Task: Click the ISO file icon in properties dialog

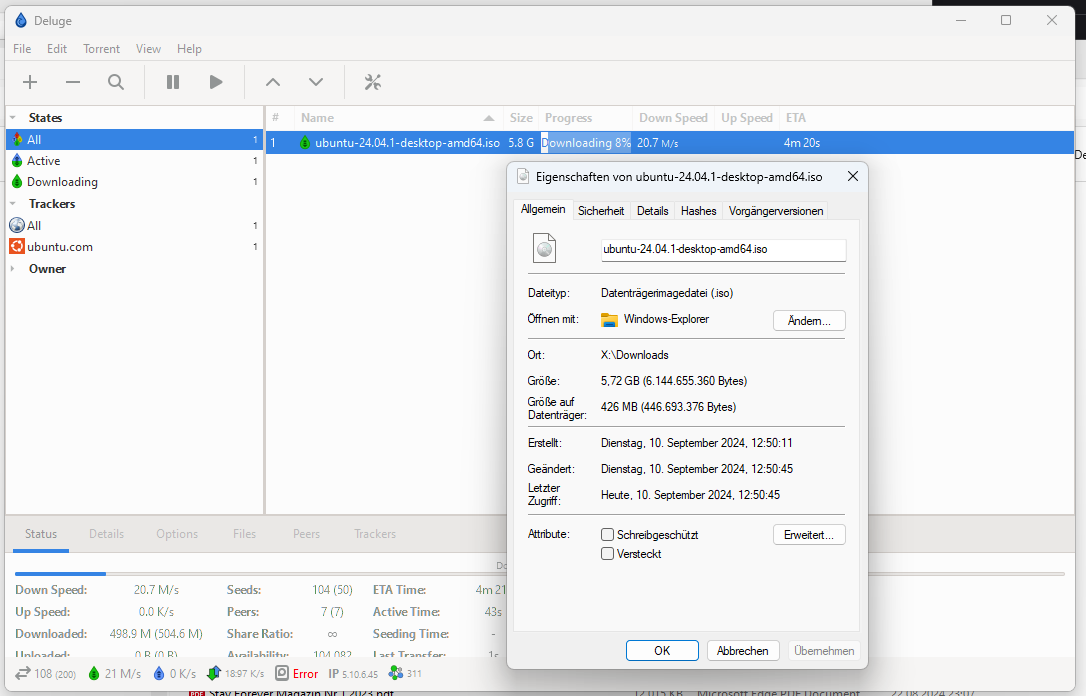Action: pos(544,248)
